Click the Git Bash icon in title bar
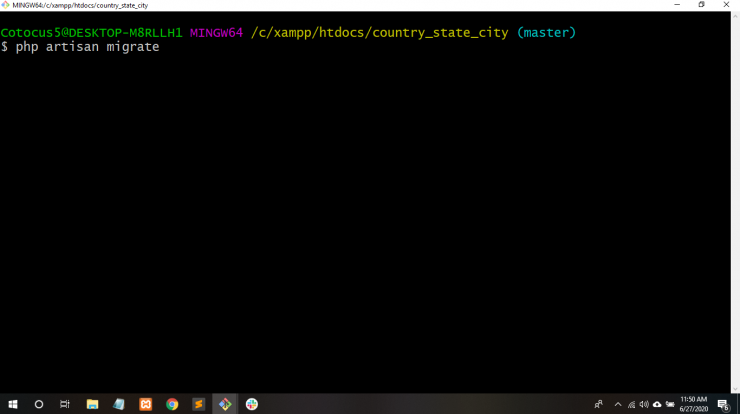The image size is (740, 414). pos(5,5)
